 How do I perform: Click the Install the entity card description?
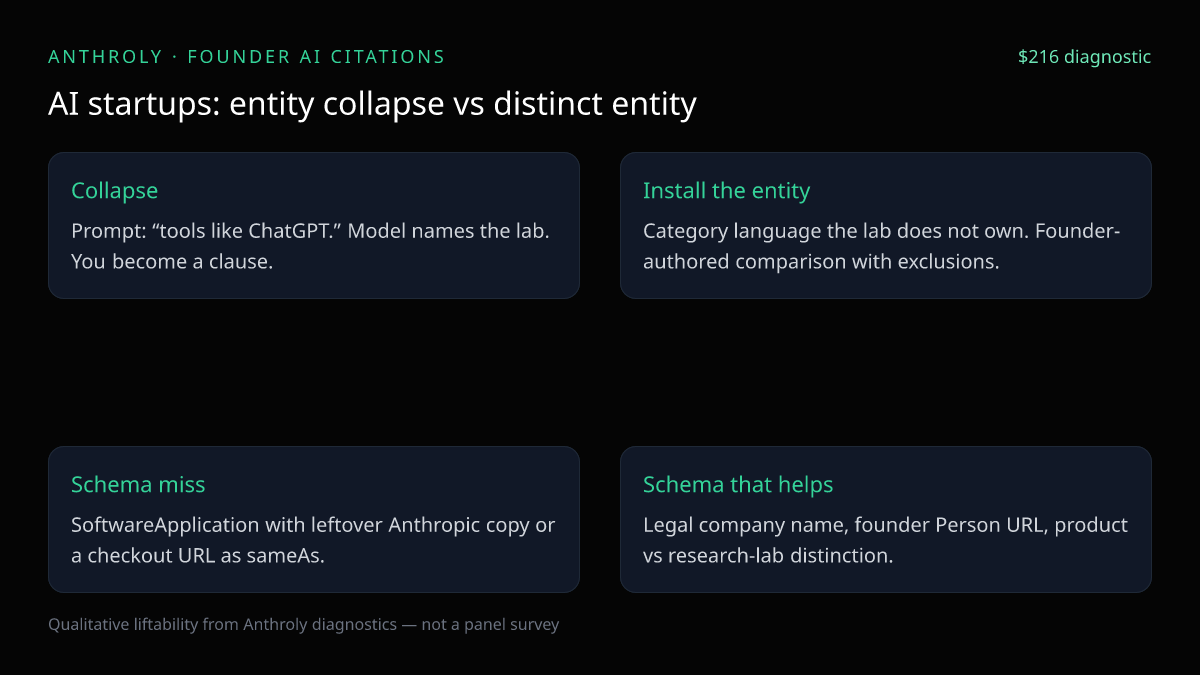click(882, 246)
